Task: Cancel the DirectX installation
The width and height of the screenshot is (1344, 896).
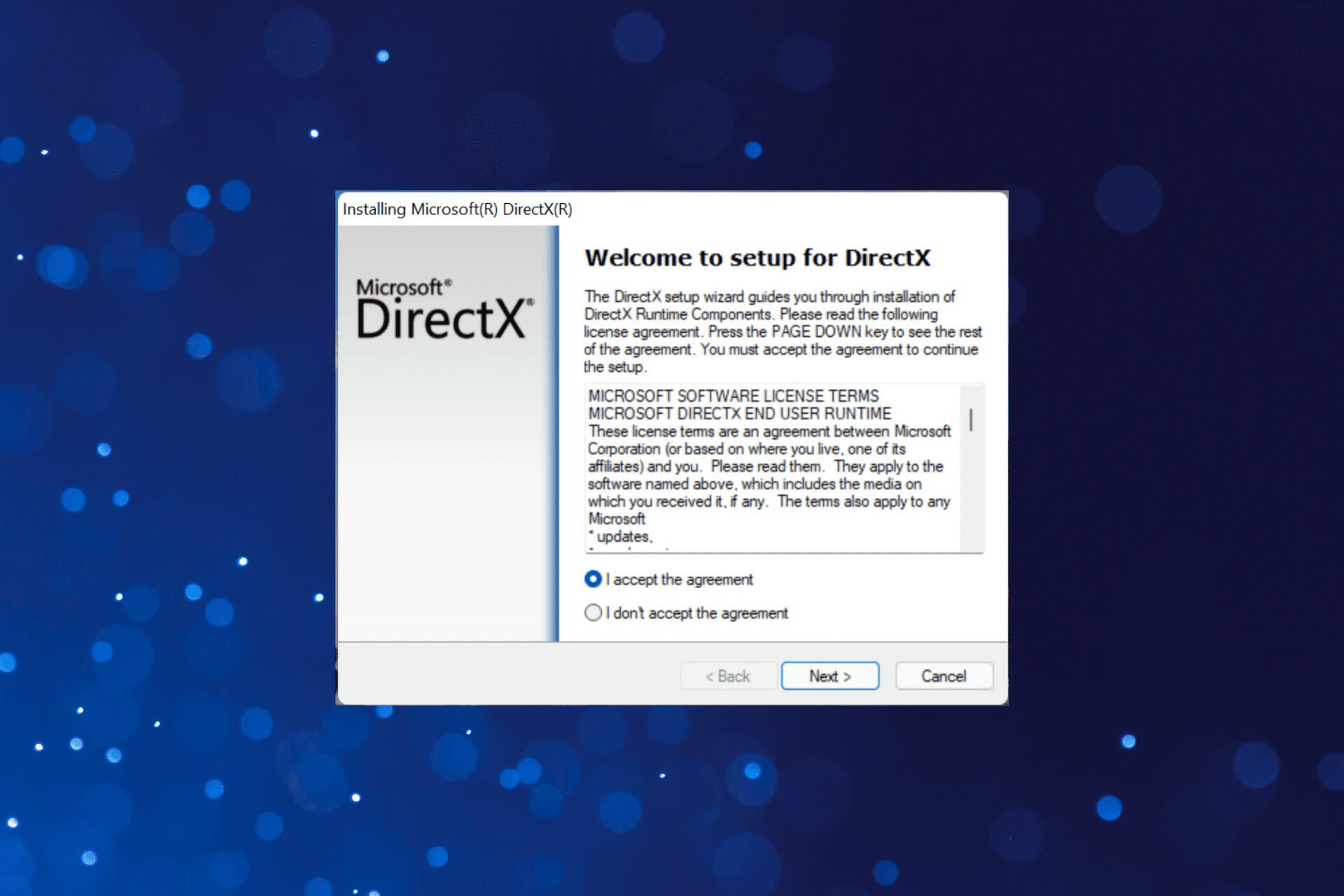Action: coord(944,675)
